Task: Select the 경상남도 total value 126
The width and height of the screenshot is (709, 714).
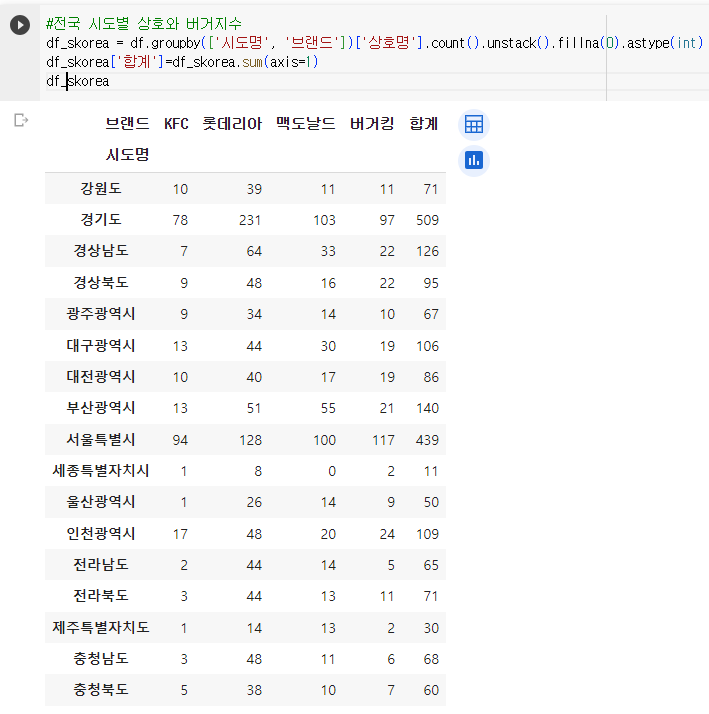Action: 427,251
